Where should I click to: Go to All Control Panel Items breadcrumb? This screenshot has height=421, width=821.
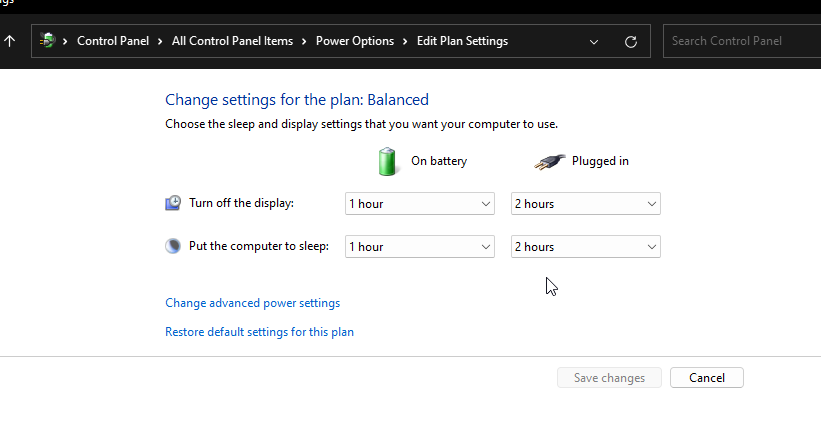click(x=232, y=41)
